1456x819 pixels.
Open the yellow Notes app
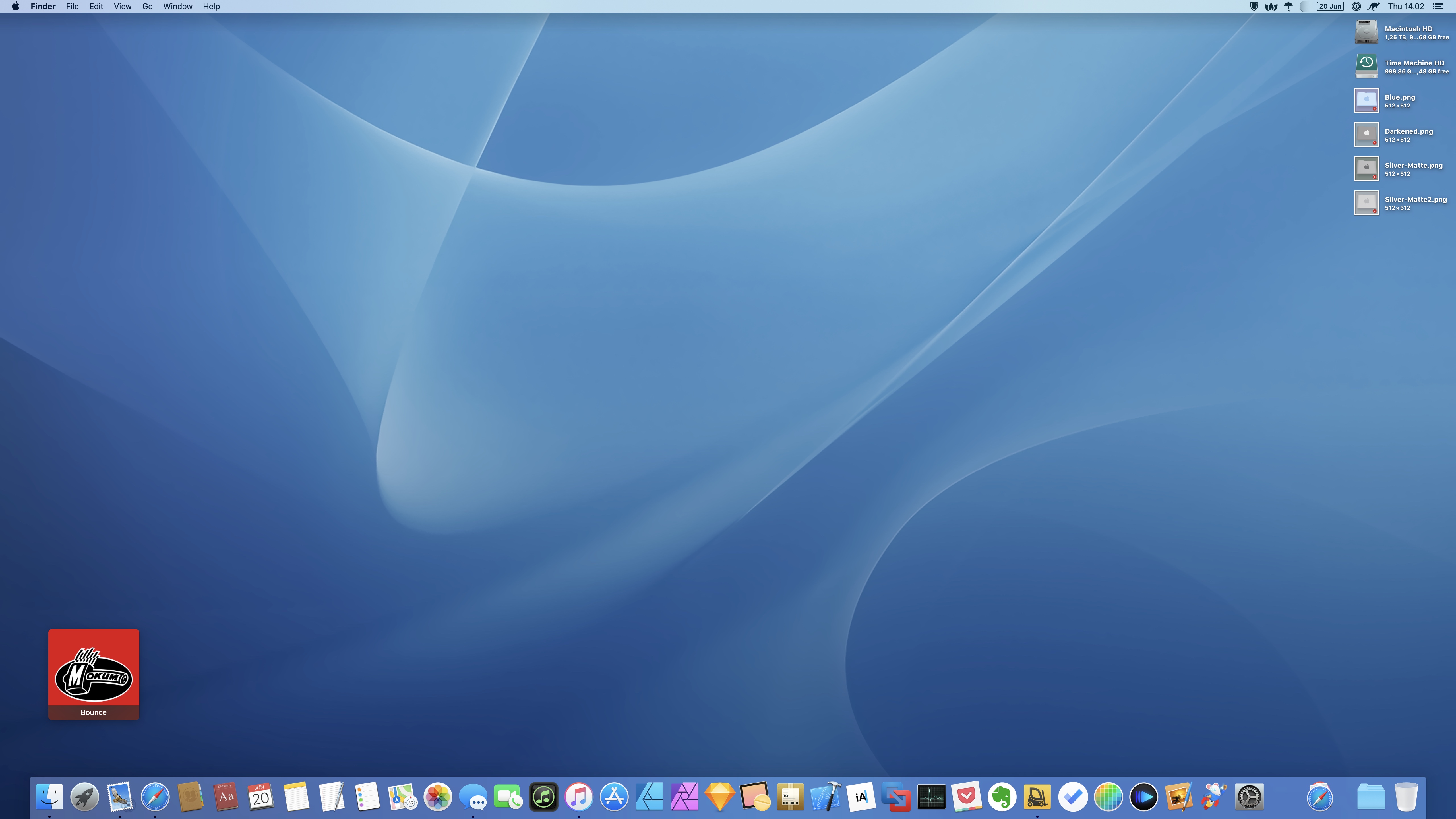[x=296, y=797]
